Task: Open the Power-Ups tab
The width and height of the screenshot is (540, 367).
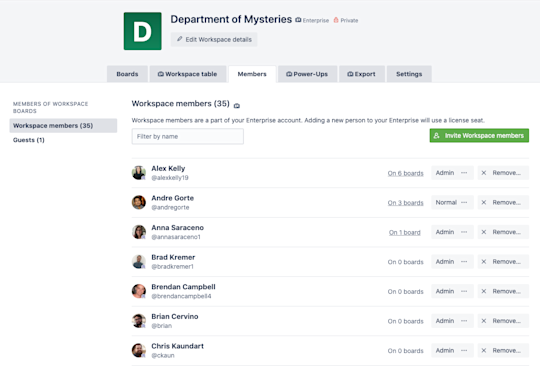Action: coord(307,74)
